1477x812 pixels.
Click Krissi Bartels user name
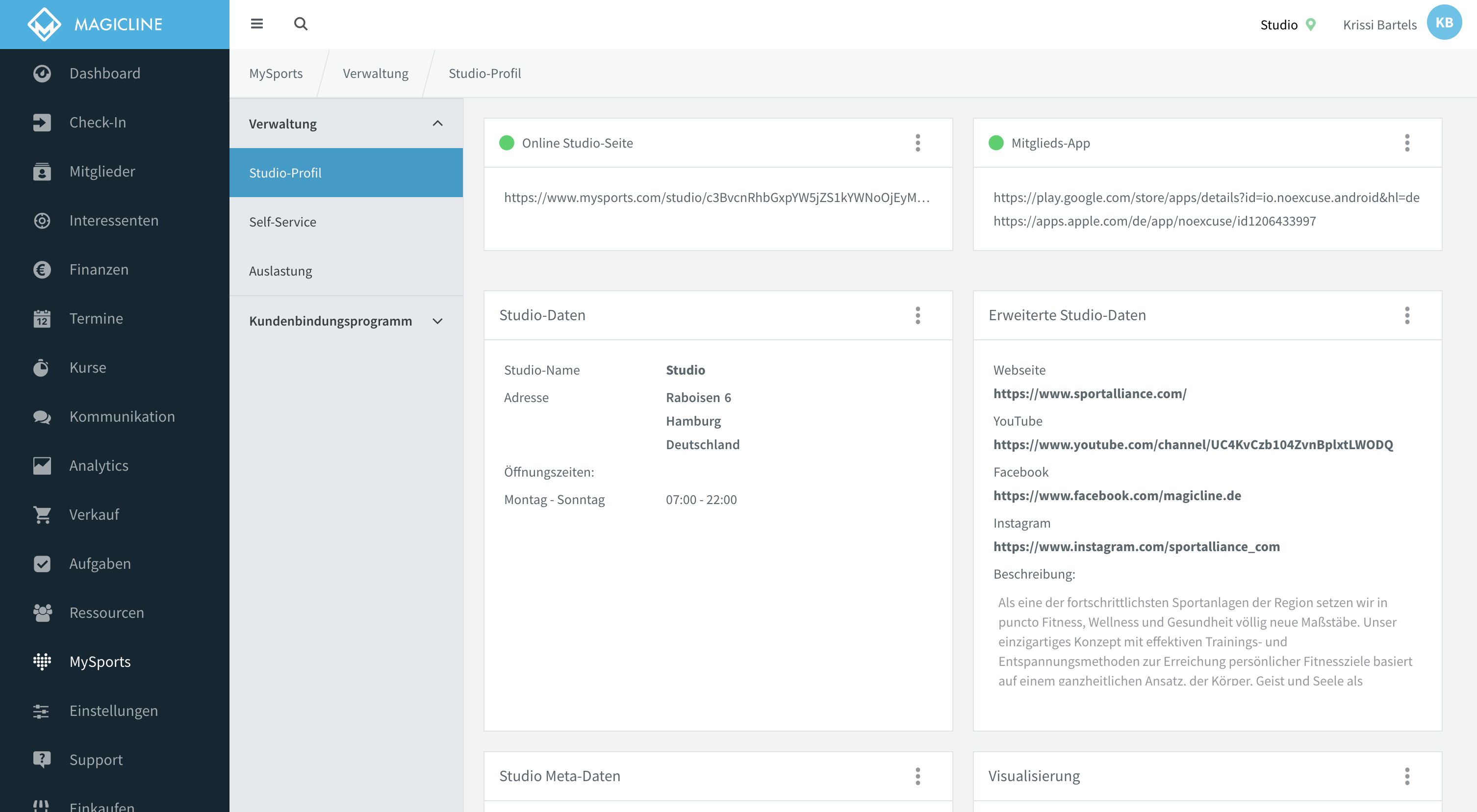(x=1379, y=25)
